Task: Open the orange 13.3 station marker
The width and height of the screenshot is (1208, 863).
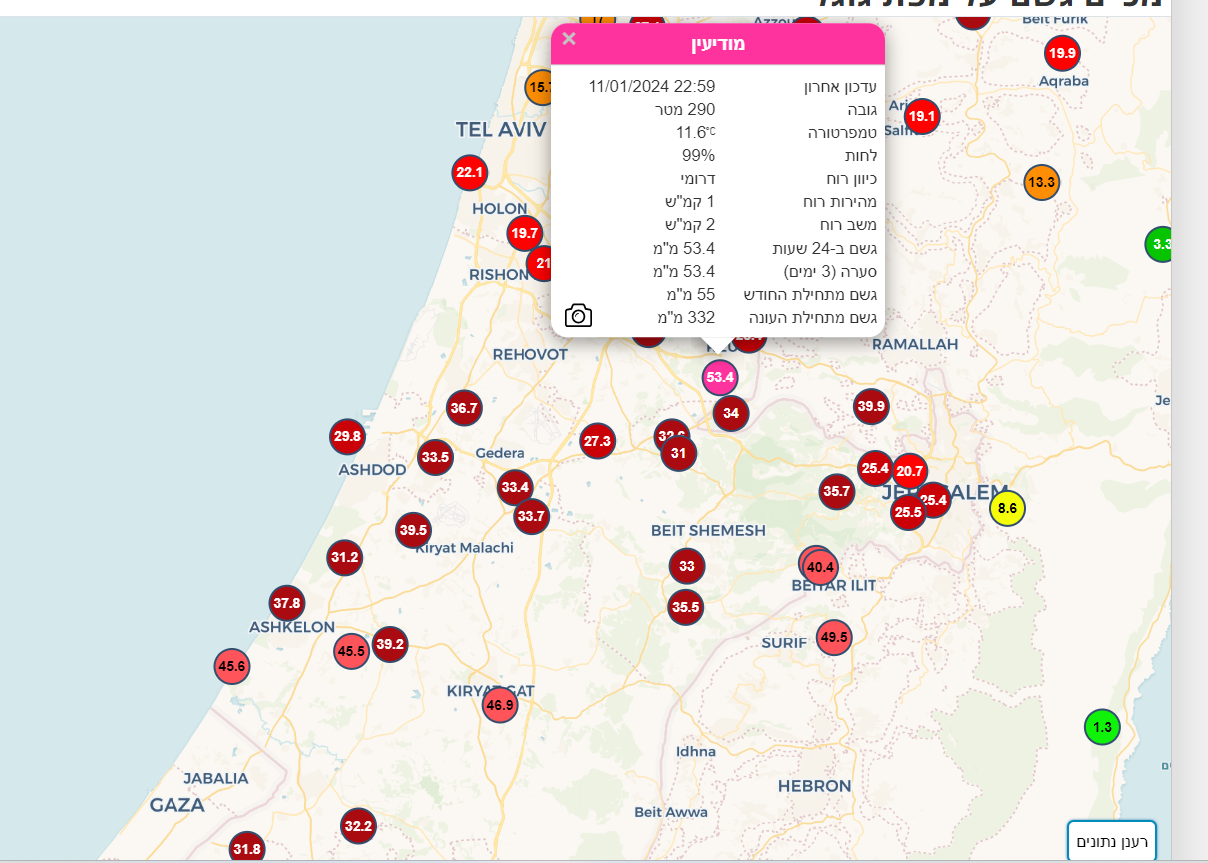Action: pos(1041,182)
